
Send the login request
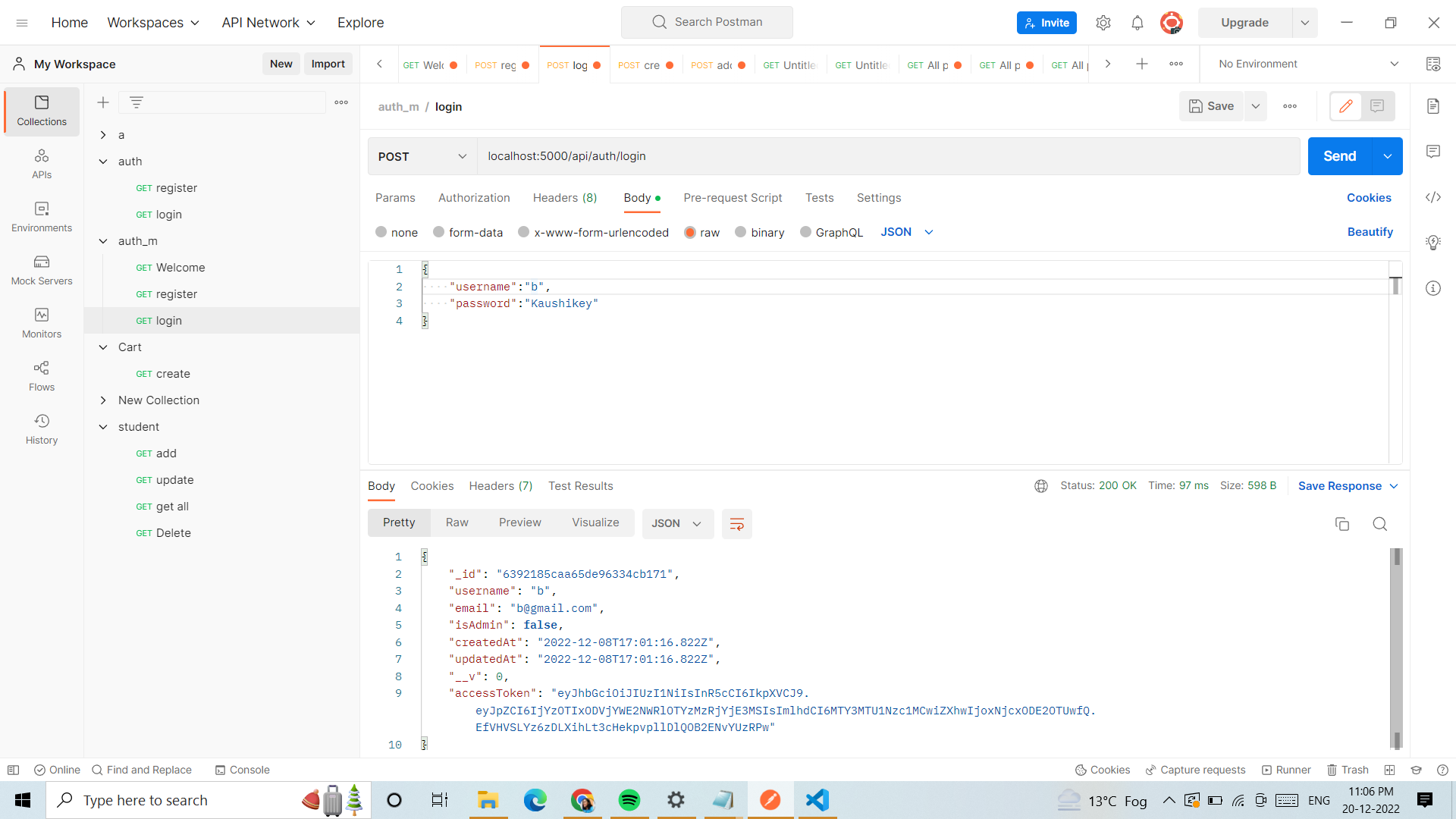coord(1339,155)
